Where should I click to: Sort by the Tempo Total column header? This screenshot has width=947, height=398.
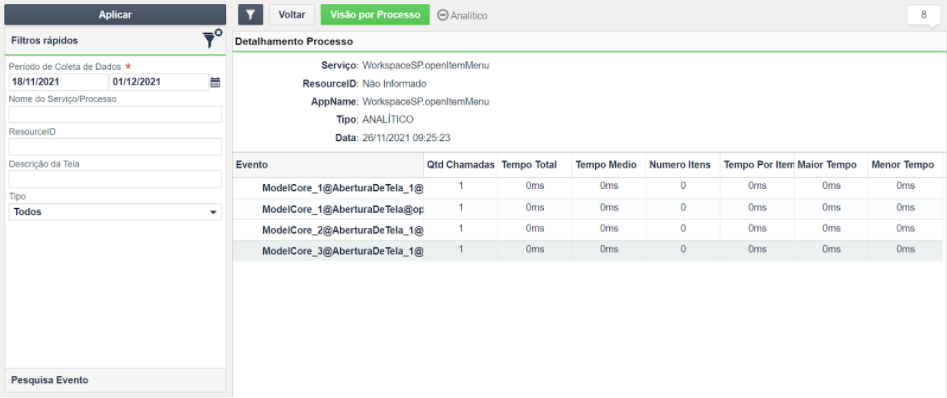pyautogui.click(x=535, y=165)
